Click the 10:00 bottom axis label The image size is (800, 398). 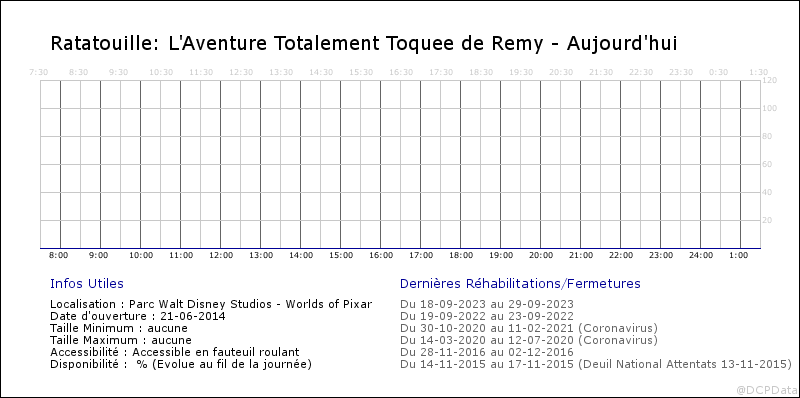pos(141,255)
